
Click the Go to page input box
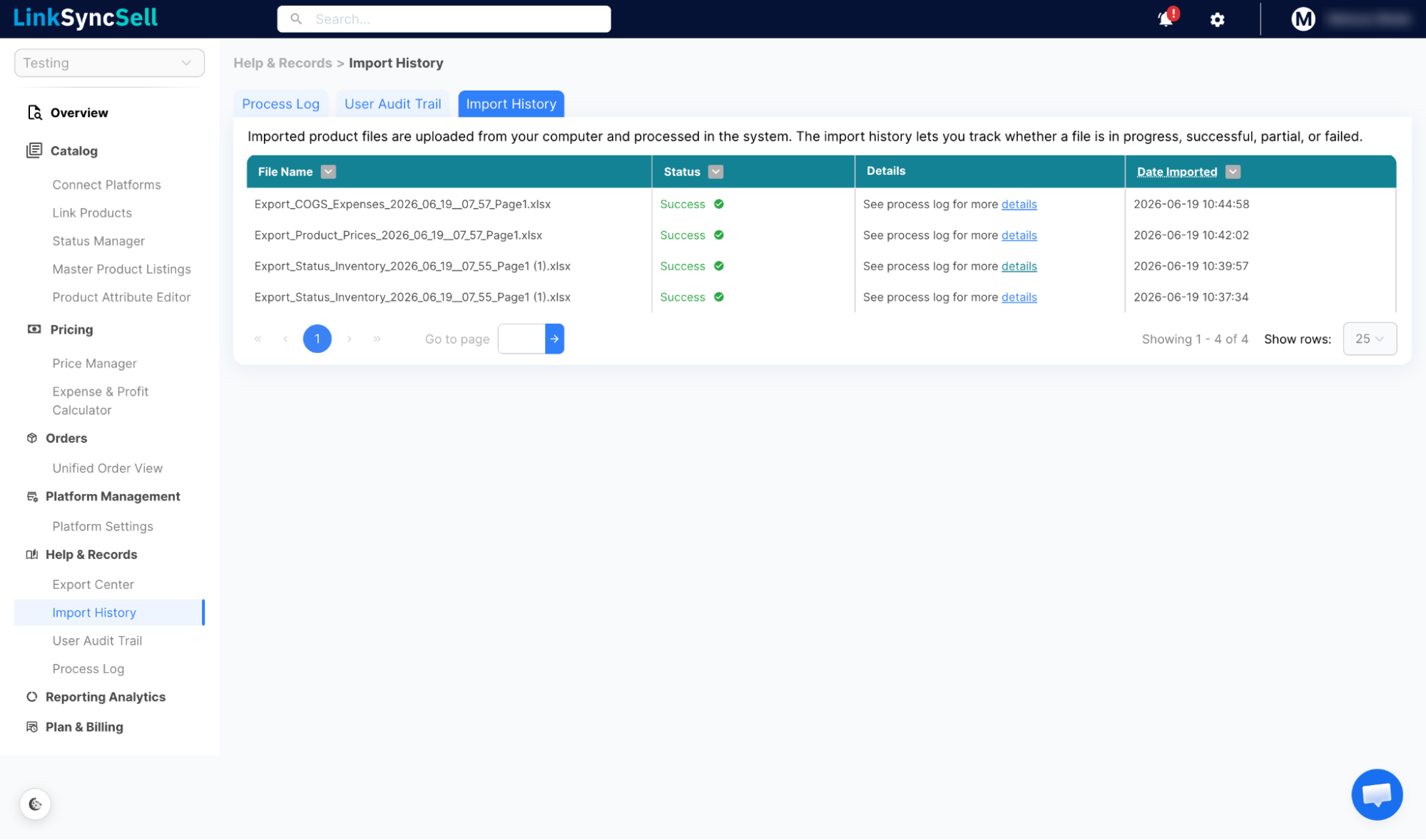(521, 339)
